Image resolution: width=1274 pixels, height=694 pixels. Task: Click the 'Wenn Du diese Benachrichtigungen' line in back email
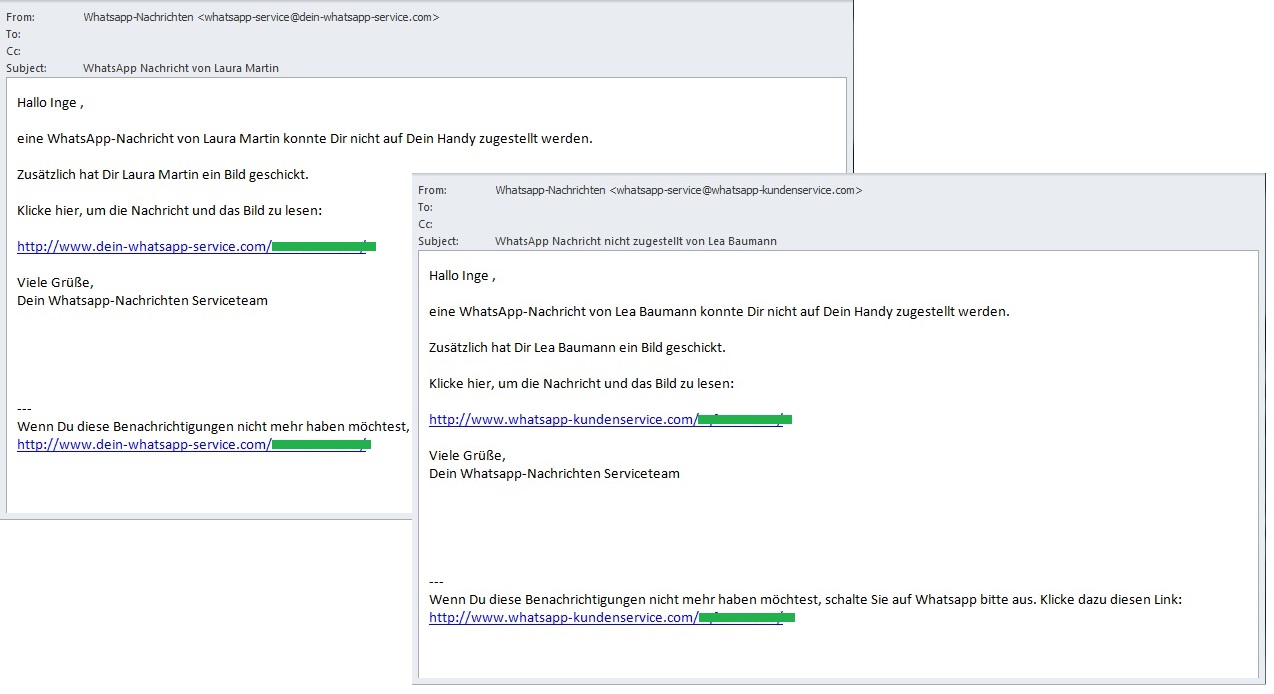[x=213, y=426]
